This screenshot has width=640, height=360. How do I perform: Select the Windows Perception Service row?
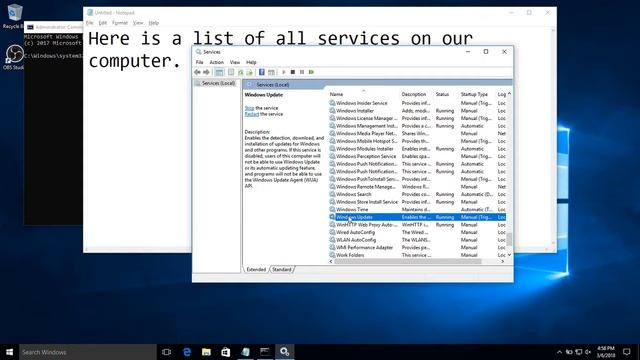(x=418, y=156)
